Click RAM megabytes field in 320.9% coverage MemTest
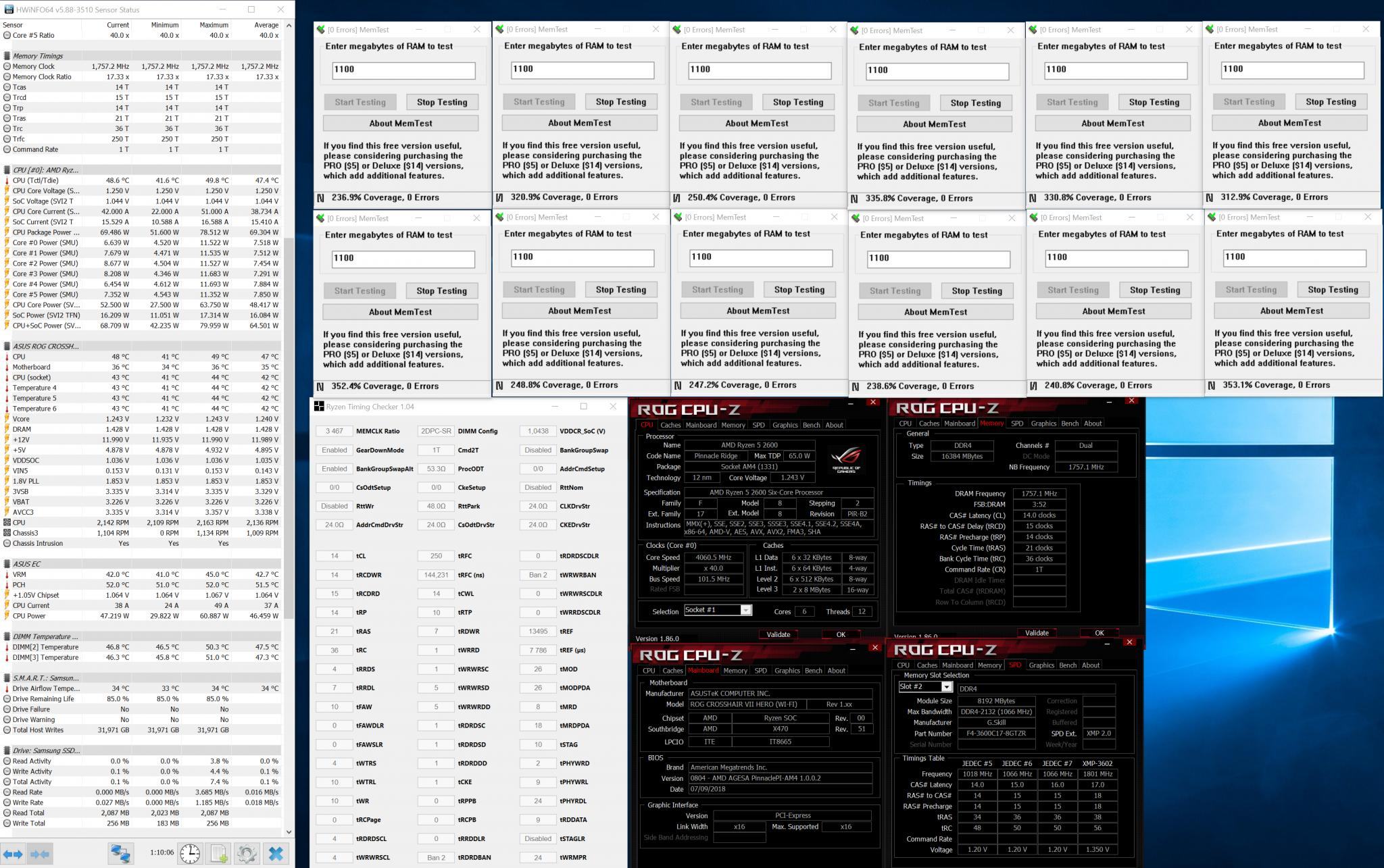Screen dimensions: 1384x868 582,70
